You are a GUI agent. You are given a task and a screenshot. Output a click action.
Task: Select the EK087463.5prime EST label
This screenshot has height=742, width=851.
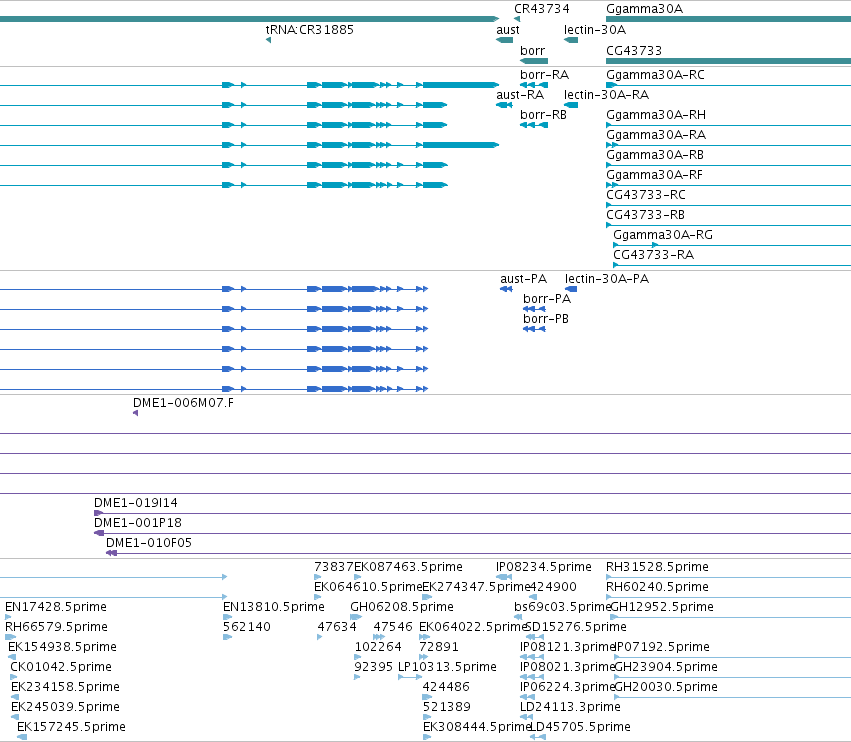[408, 567]
